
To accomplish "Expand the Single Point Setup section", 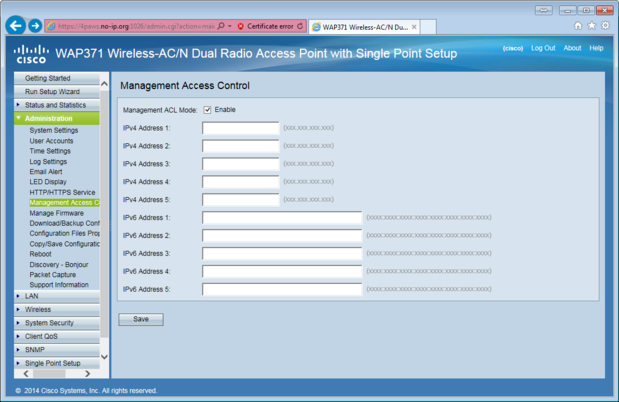I will 57,363.
